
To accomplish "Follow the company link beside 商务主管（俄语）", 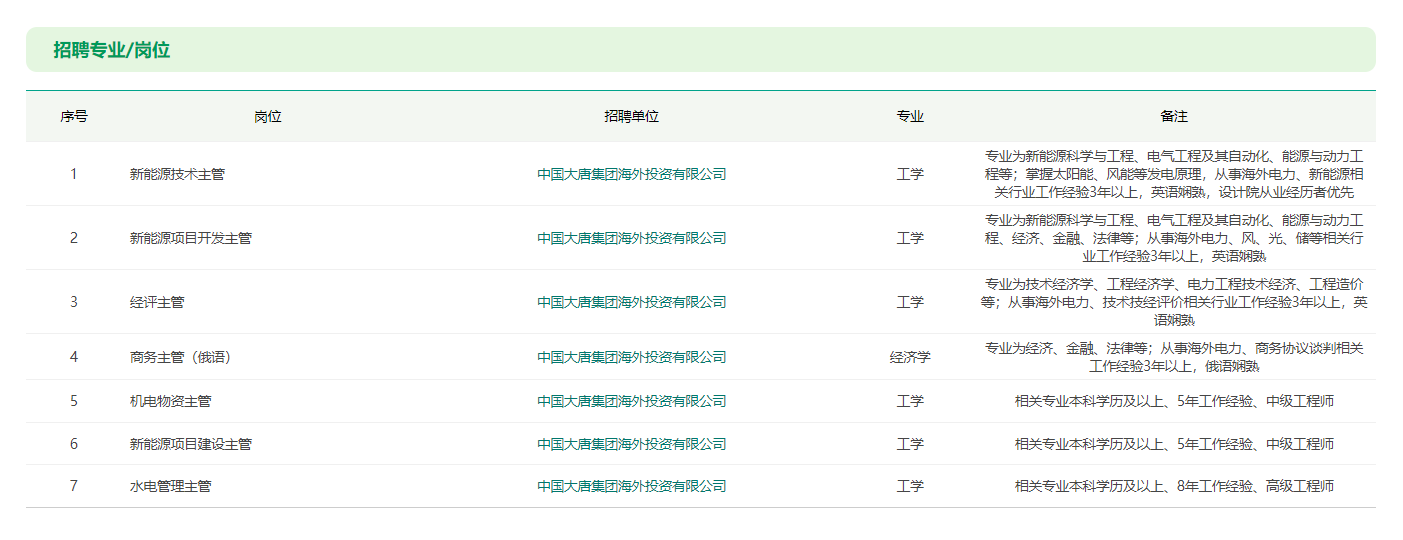I will 631,357.
